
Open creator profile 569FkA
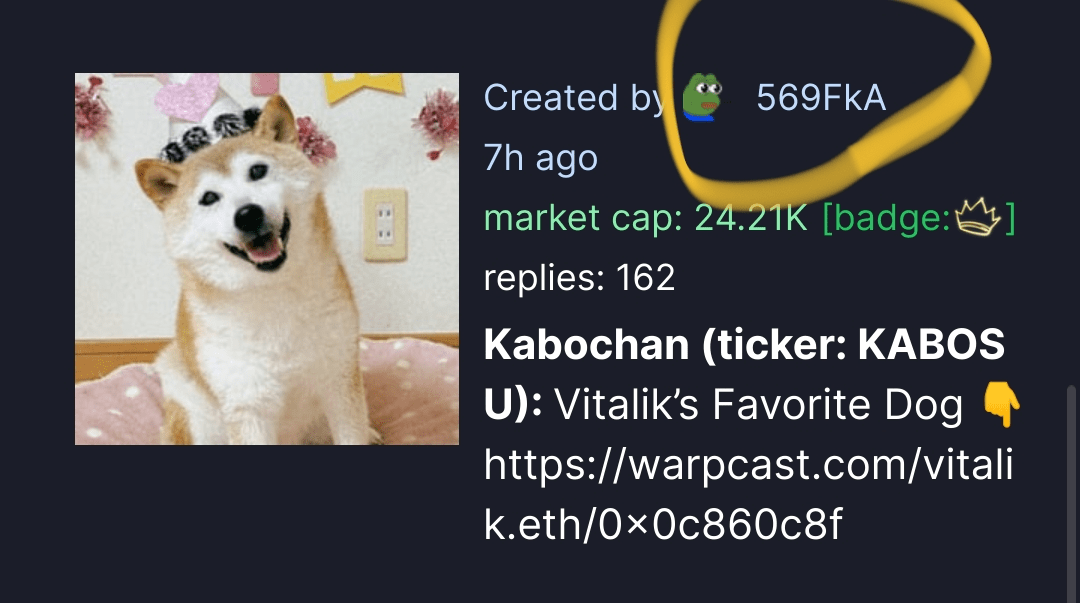tap(821, 97)
